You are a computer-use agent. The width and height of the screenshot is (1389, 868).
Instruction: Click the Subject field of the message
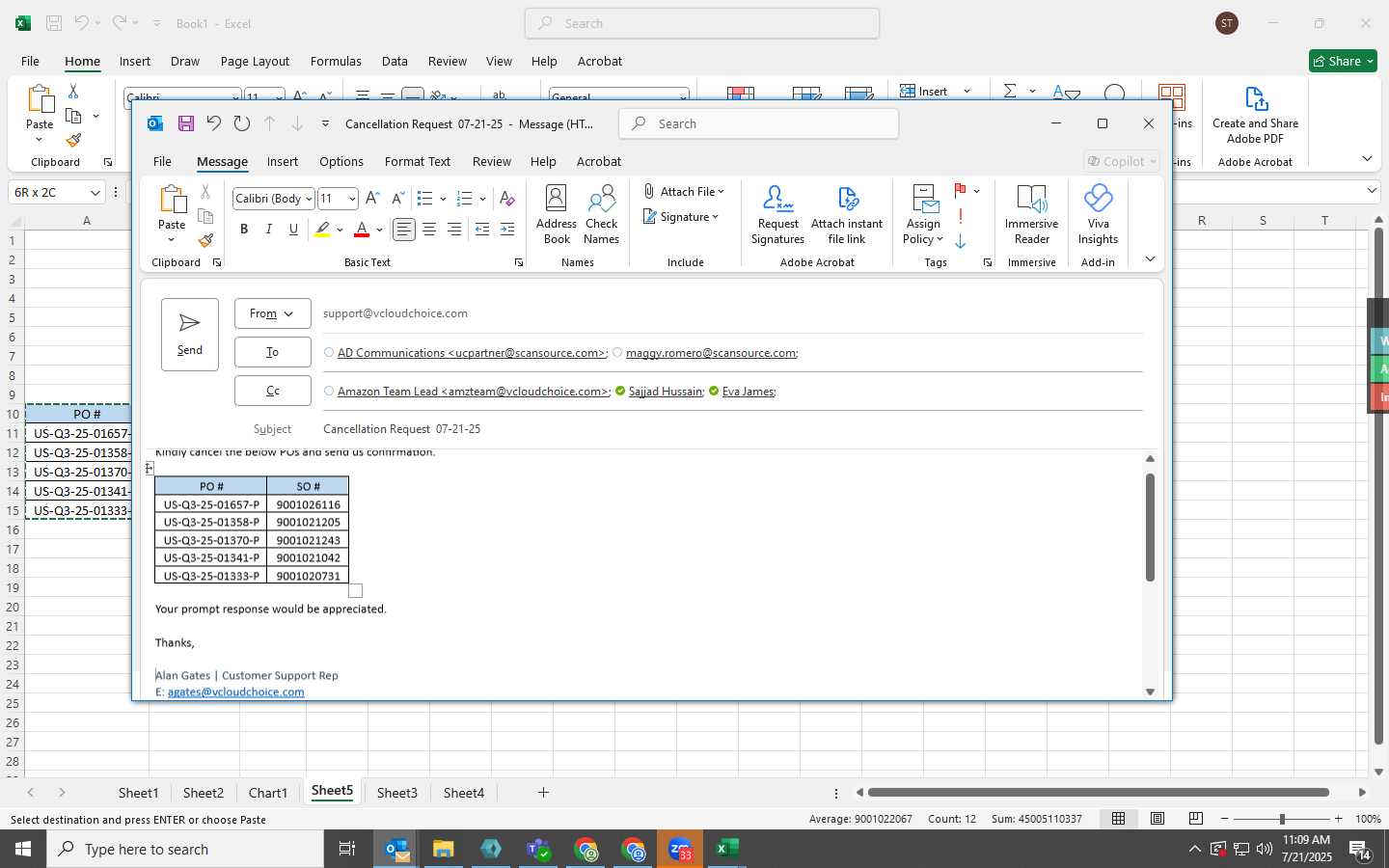tap(731, 429)
